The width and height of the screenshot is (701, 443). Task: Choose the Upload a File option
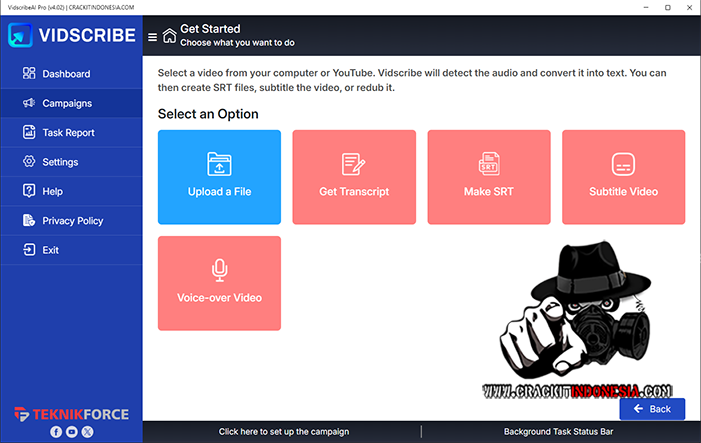click(x=219, y=177)
